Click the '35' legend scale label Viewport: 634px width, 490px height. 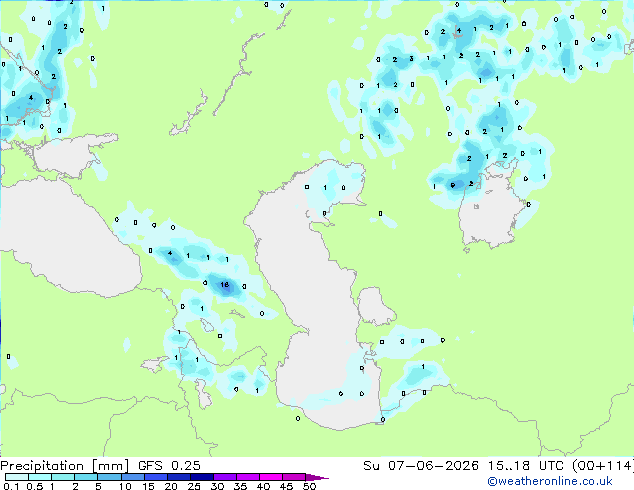click(x=240, y=486)
